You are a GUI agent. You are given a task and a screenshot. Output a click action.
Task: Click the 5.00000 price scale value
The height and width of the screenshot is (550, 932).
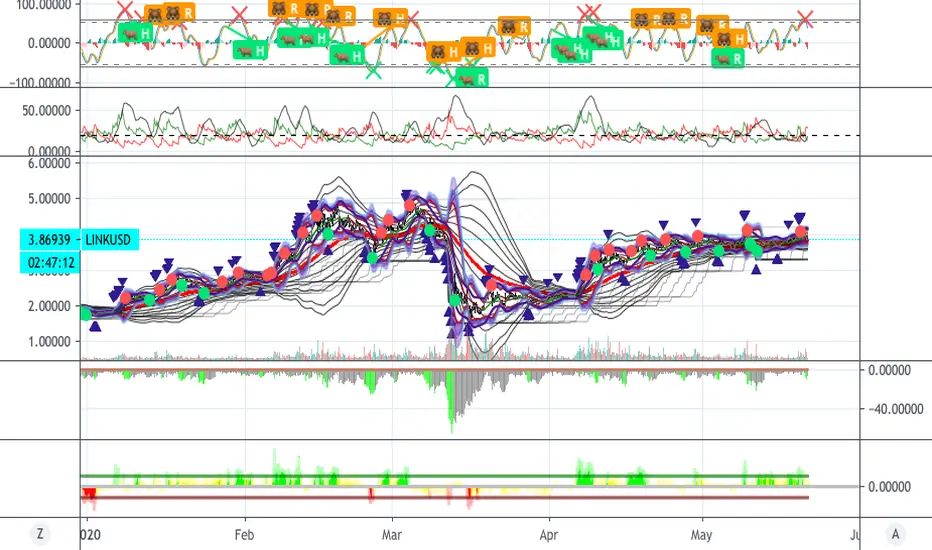(49, 199)
